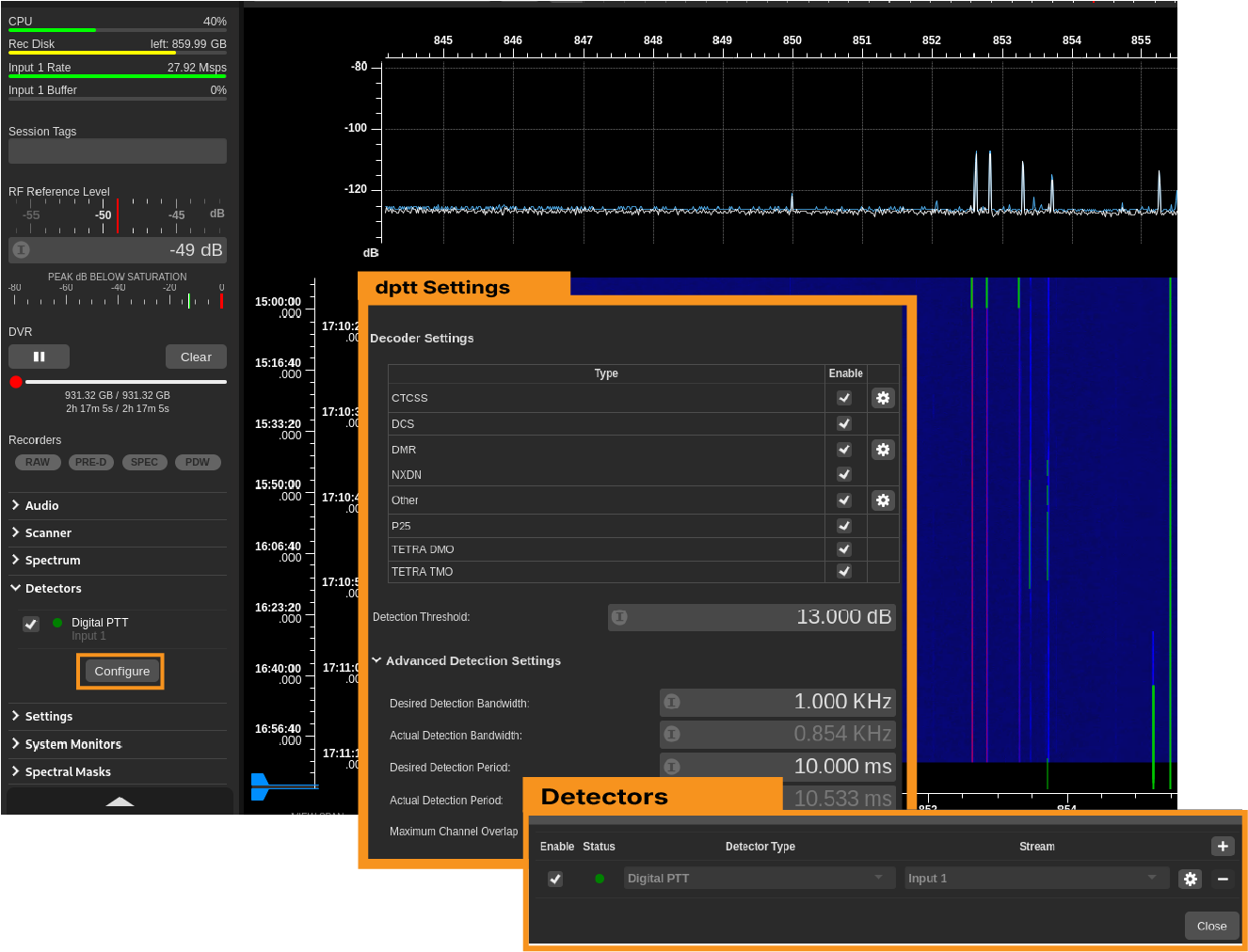The width and height of the screenshot is (1248, 952).
Task: Open the Detector Type dropdown
Action: point(758,879)
